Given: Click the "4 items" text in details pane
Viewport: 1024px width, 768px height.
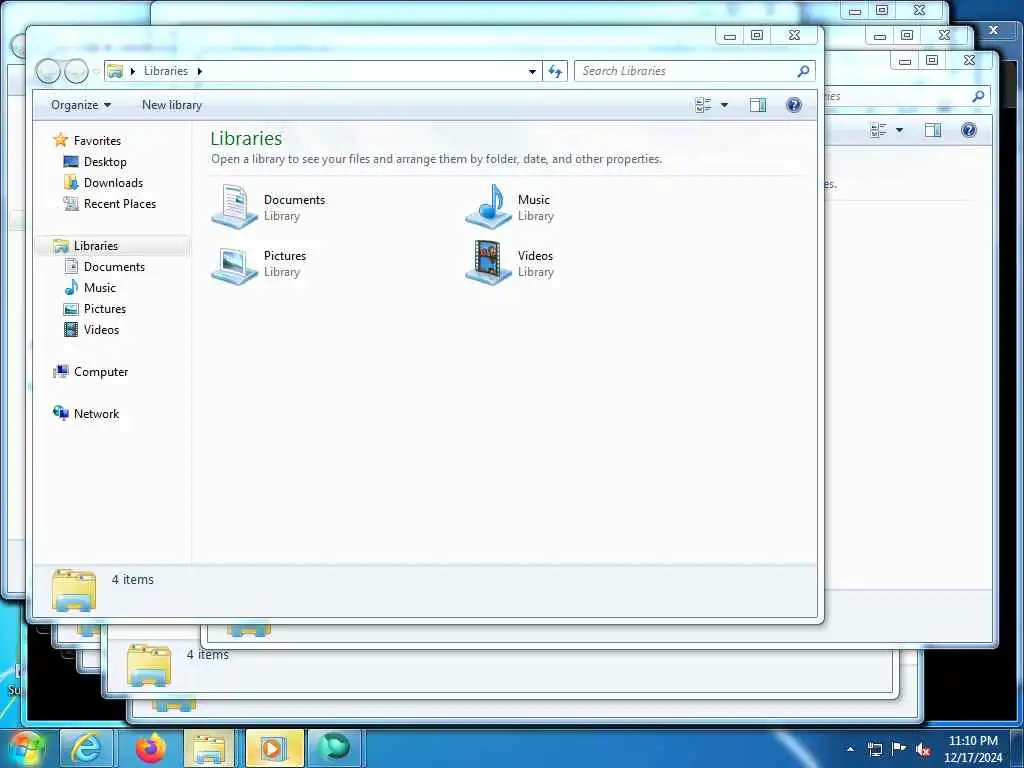Looking at the screenshot, I should click(133, 579).
